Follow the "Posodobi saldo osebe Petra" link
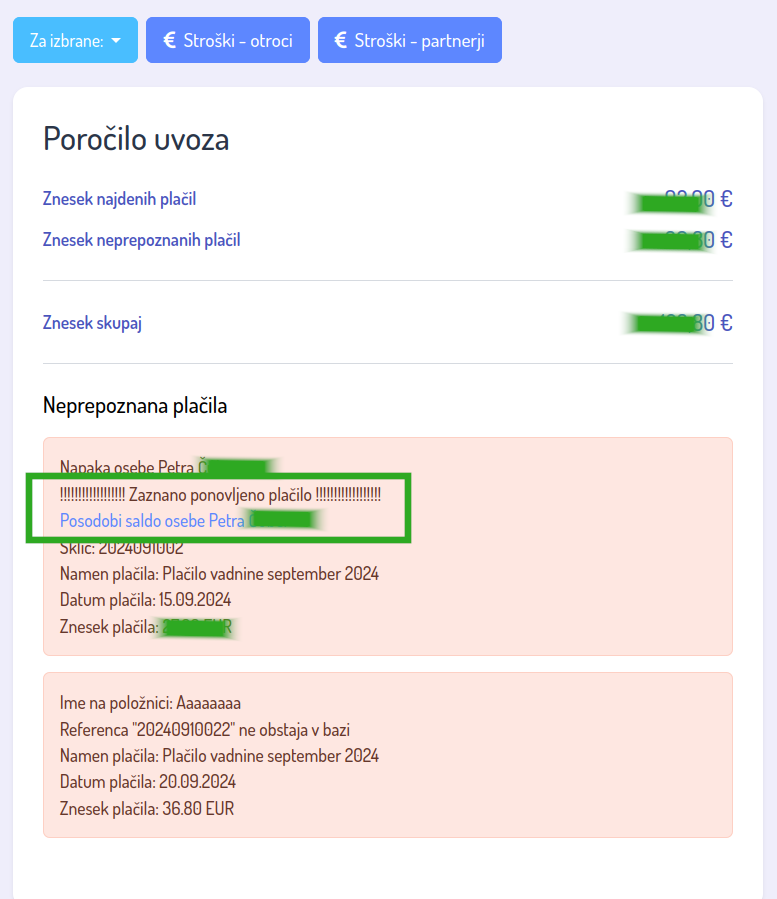 pos(152,521)
